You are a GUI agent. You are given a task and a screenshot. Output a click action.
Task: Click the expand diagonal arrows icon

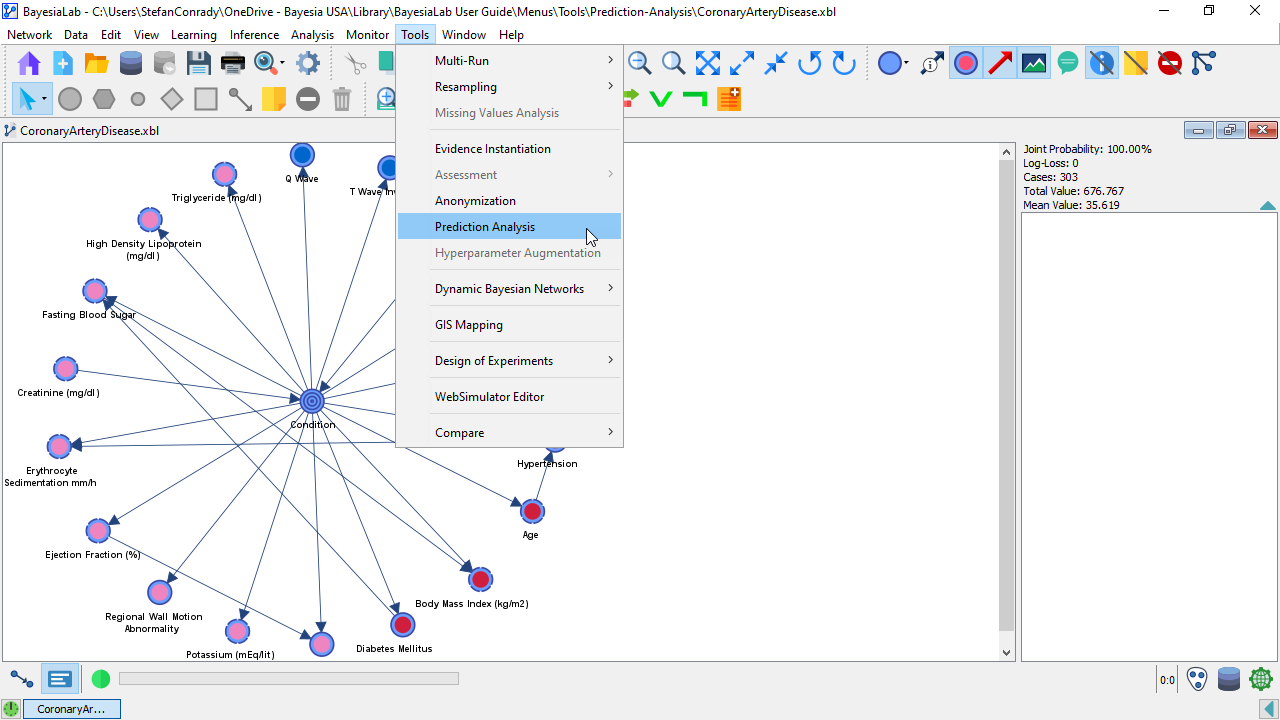(742, 64)
